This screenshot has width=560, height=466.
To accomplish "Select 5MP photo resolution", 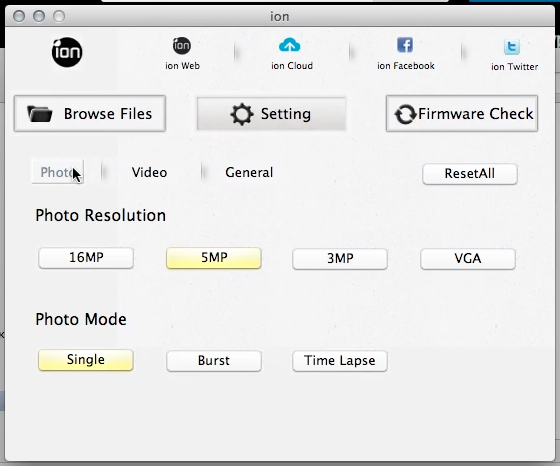I will pos(214,258).
